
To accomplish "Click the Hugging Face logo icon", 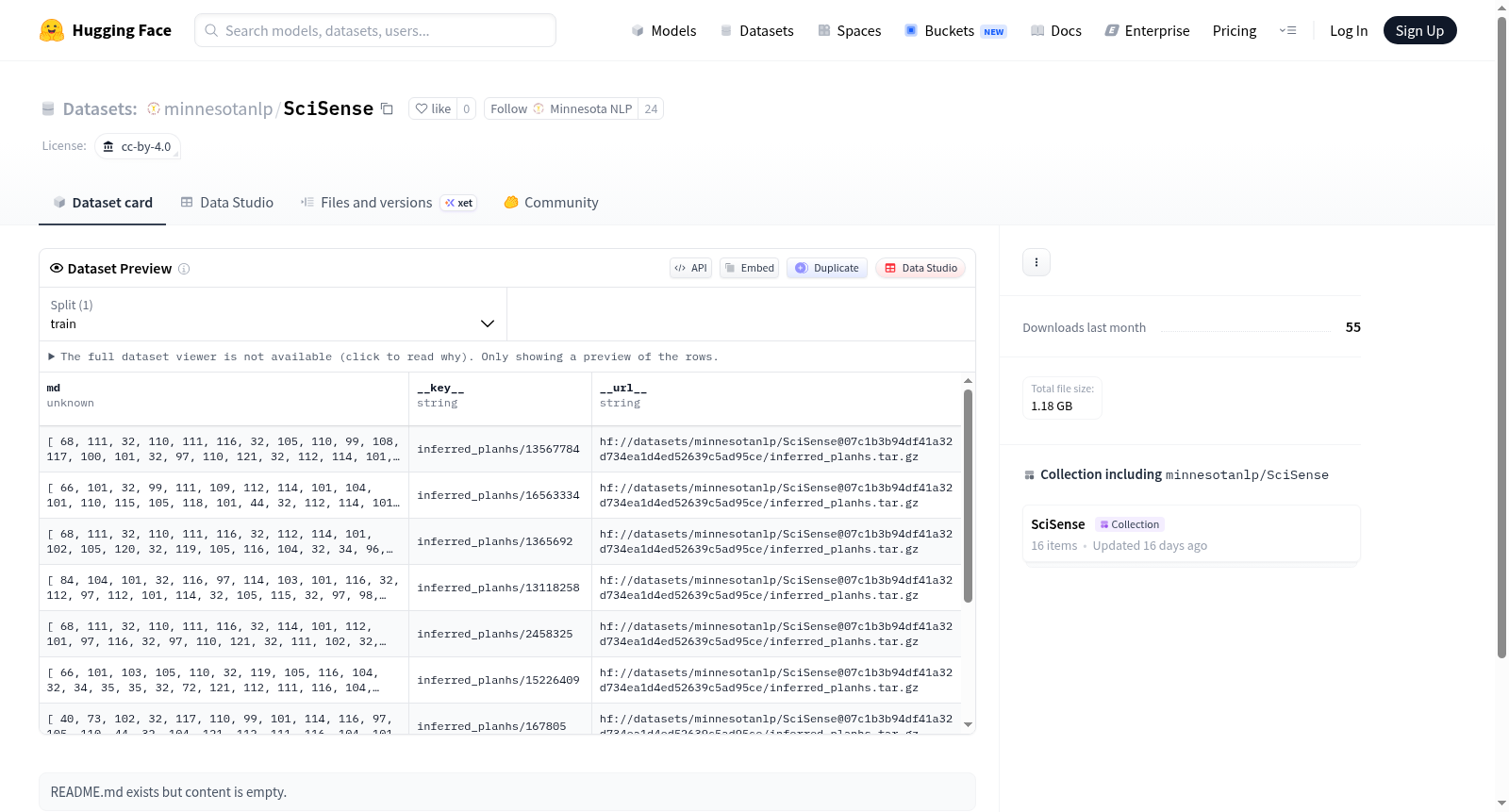I will pos(52,30).
